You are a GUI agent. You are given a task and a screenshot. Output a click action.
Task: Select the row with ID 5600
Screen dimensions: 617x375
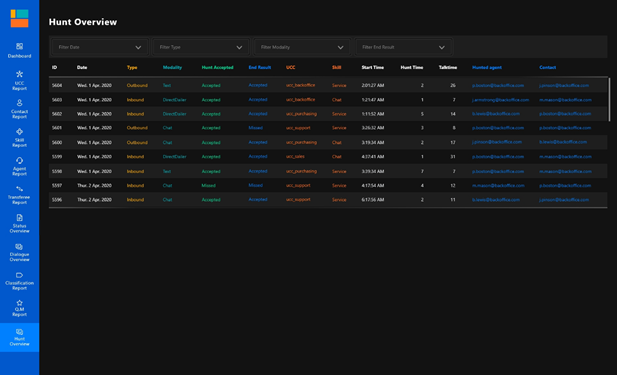[328, 142]
